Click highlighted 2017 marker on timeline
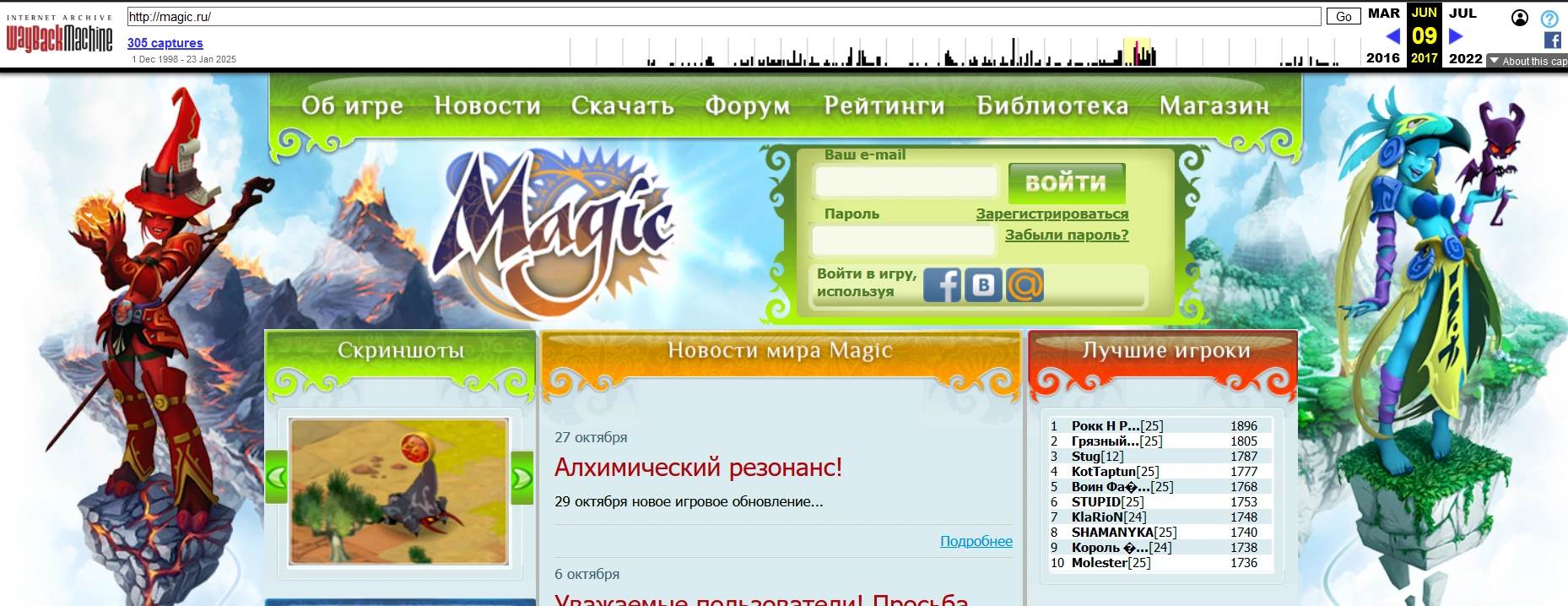The height and width of the screenshot is (606, 1568). [x=1137, y=51]
